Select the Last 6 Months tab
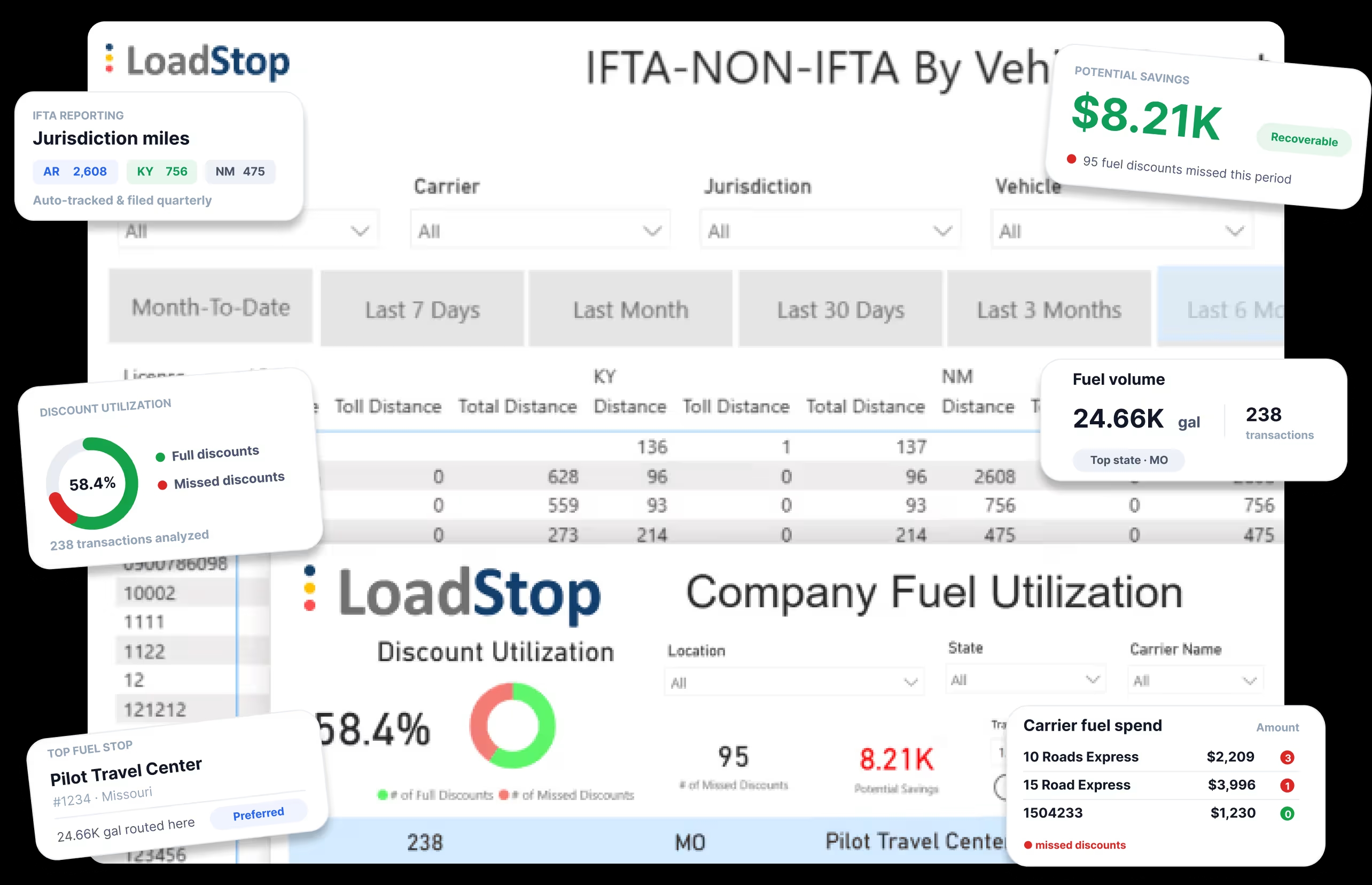Image resolution: width=1372 pixels, height=885 pixels. [1220, 307]
